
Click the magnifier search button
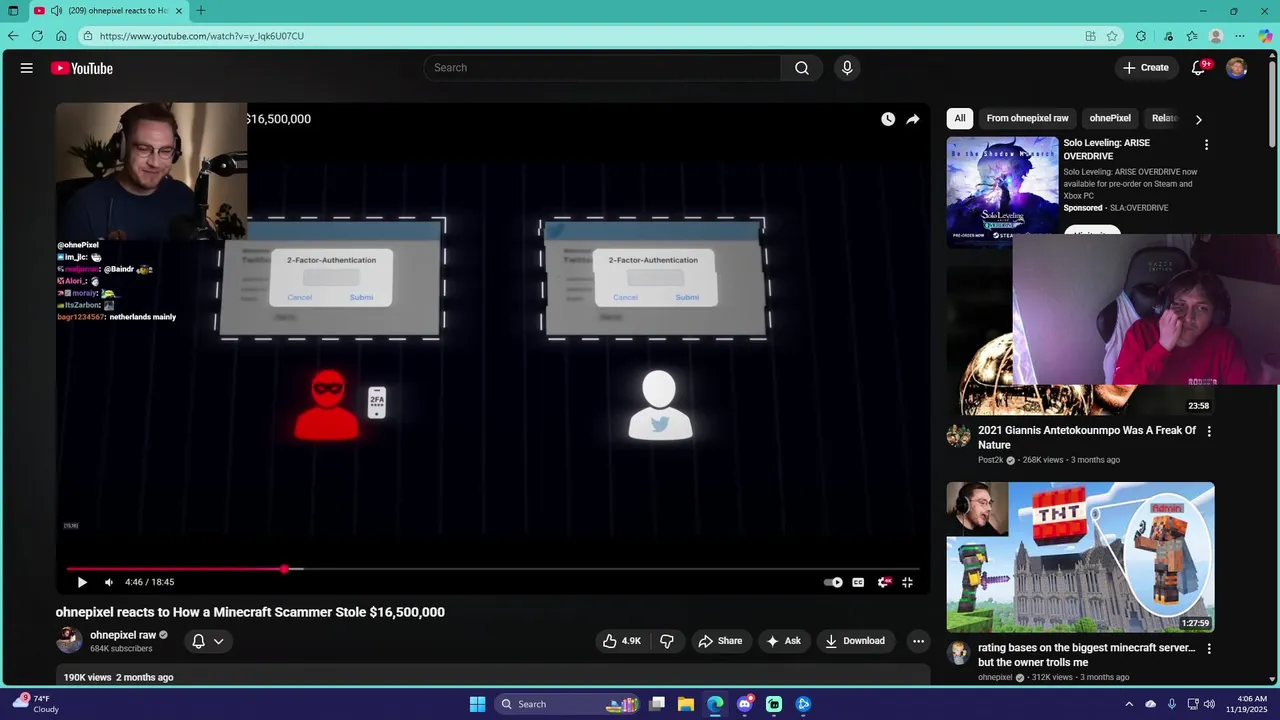point(801,68)
